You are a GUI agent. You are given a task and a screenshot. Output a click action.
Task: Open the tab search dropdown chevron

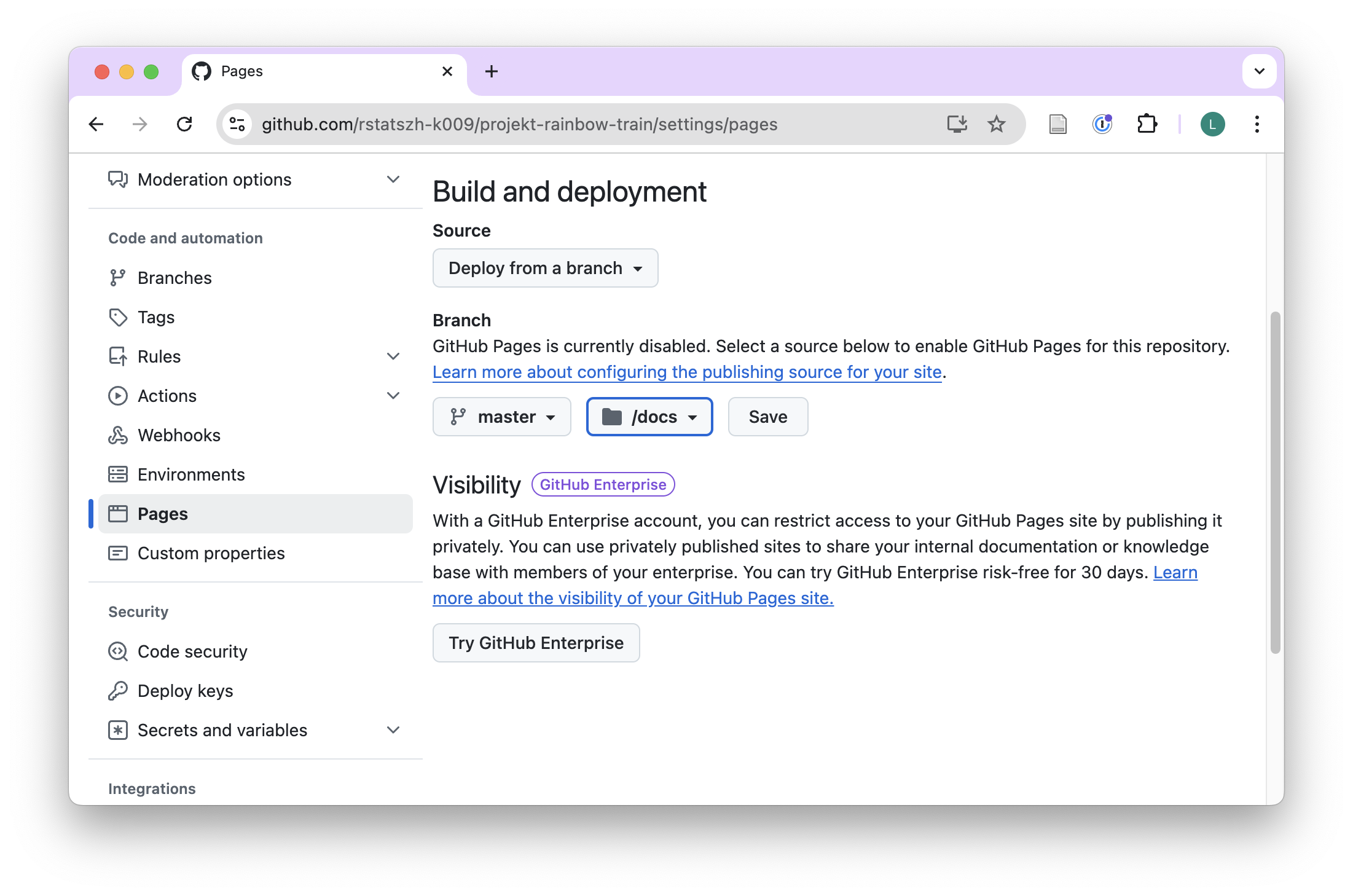(1259, 71)
